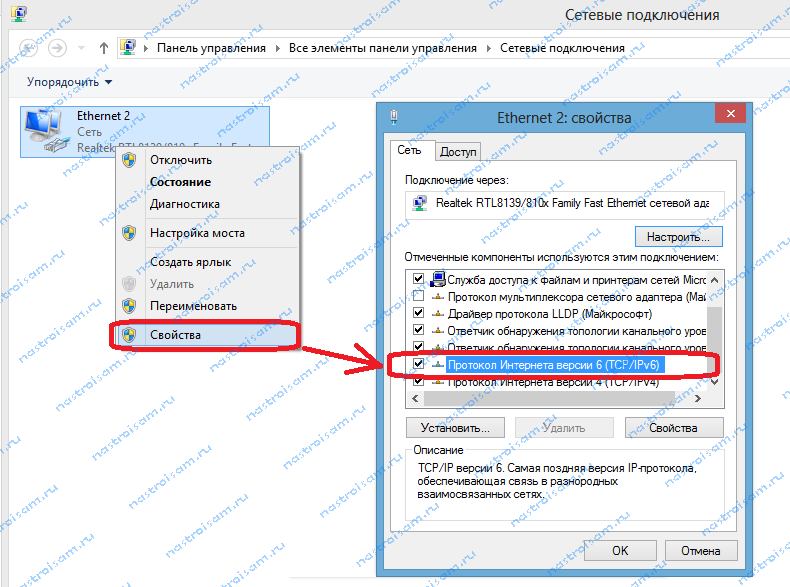Click the Настроить... button
790x587 pixels.
coord(678,237)
